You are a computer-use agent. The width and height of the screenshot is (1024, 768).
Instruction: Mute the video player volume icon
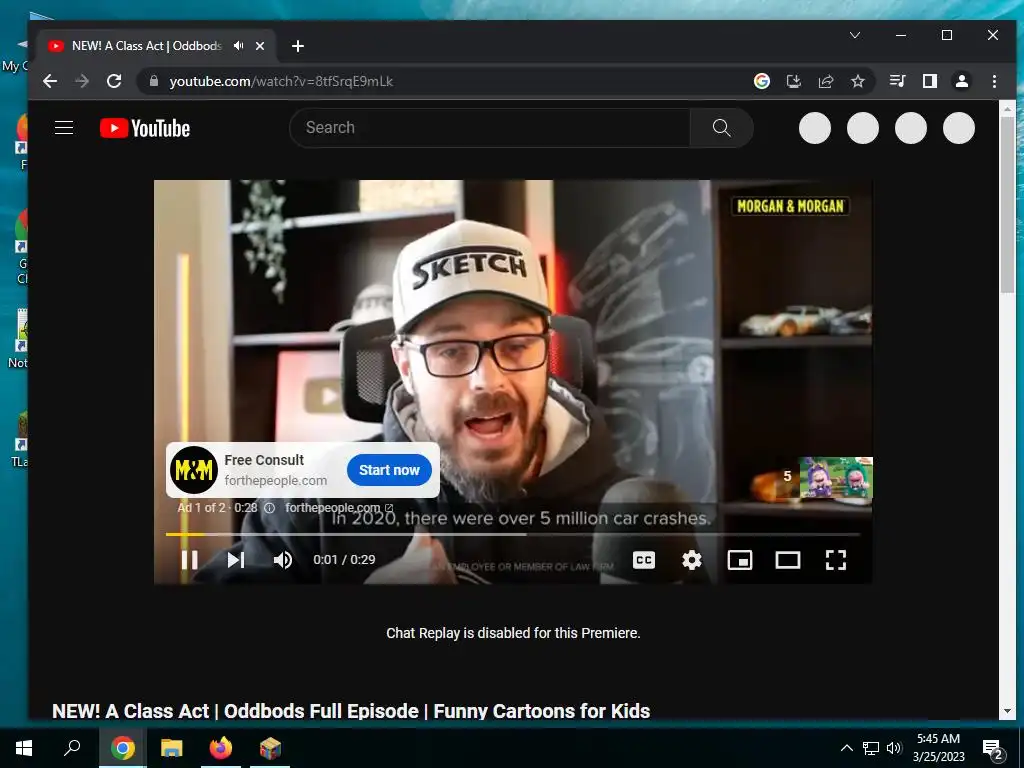pyautogui.click(x=283, y=560)
